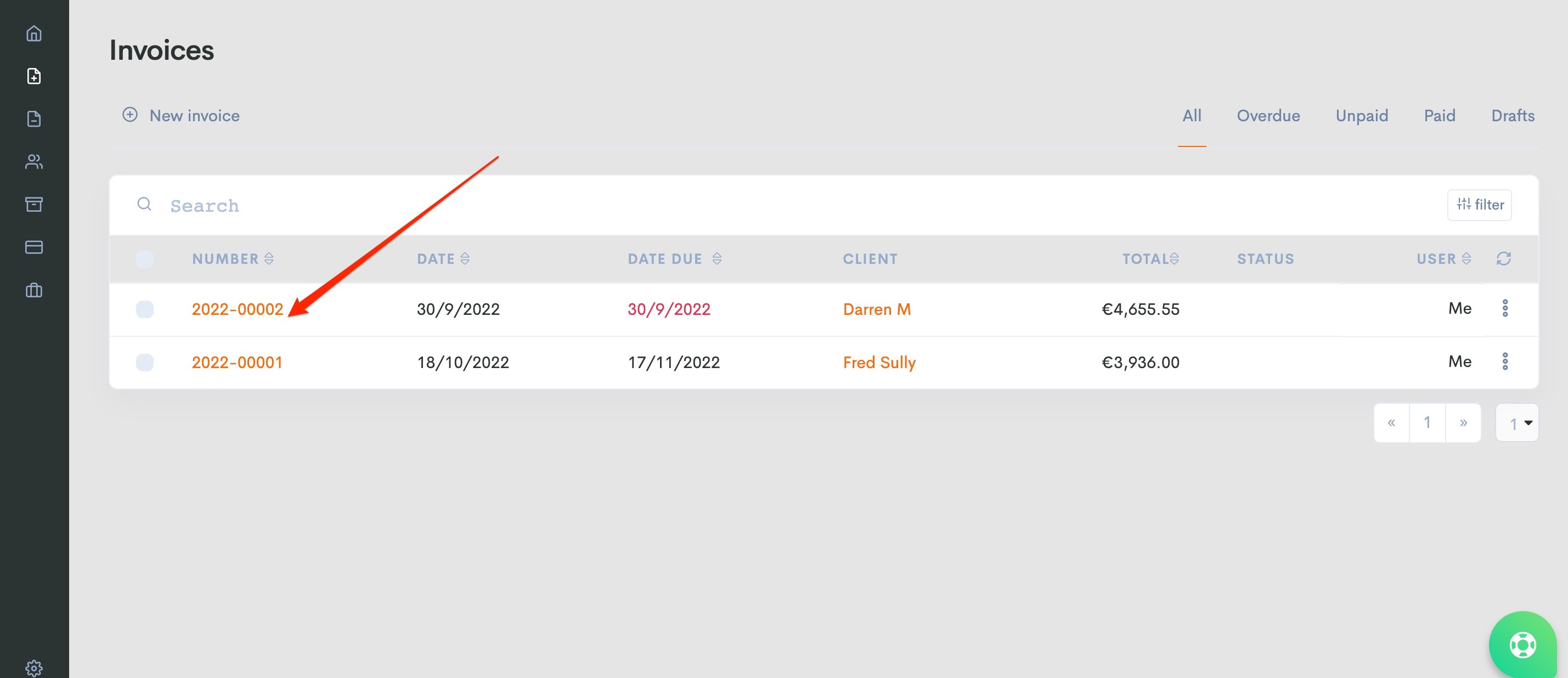Open the home dashboard icon in sidebar

tap(34, 33)
